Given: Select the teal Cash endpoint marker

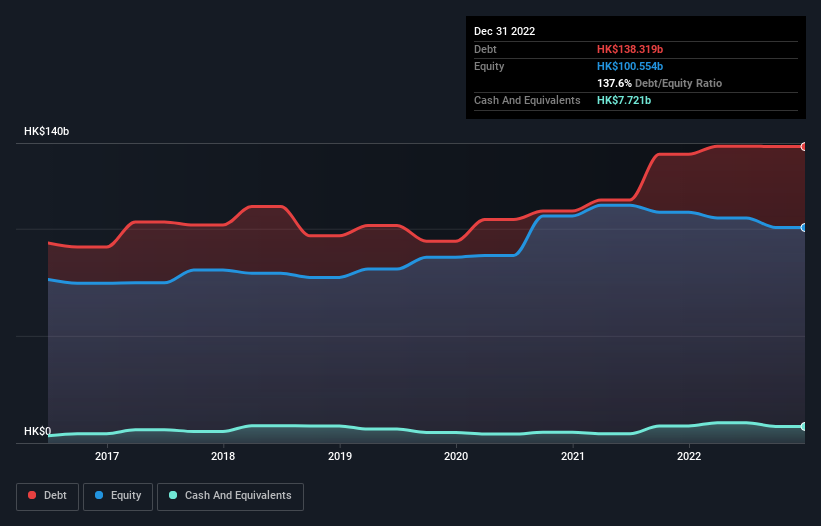Looking at the screenshot, I should 804,427.
